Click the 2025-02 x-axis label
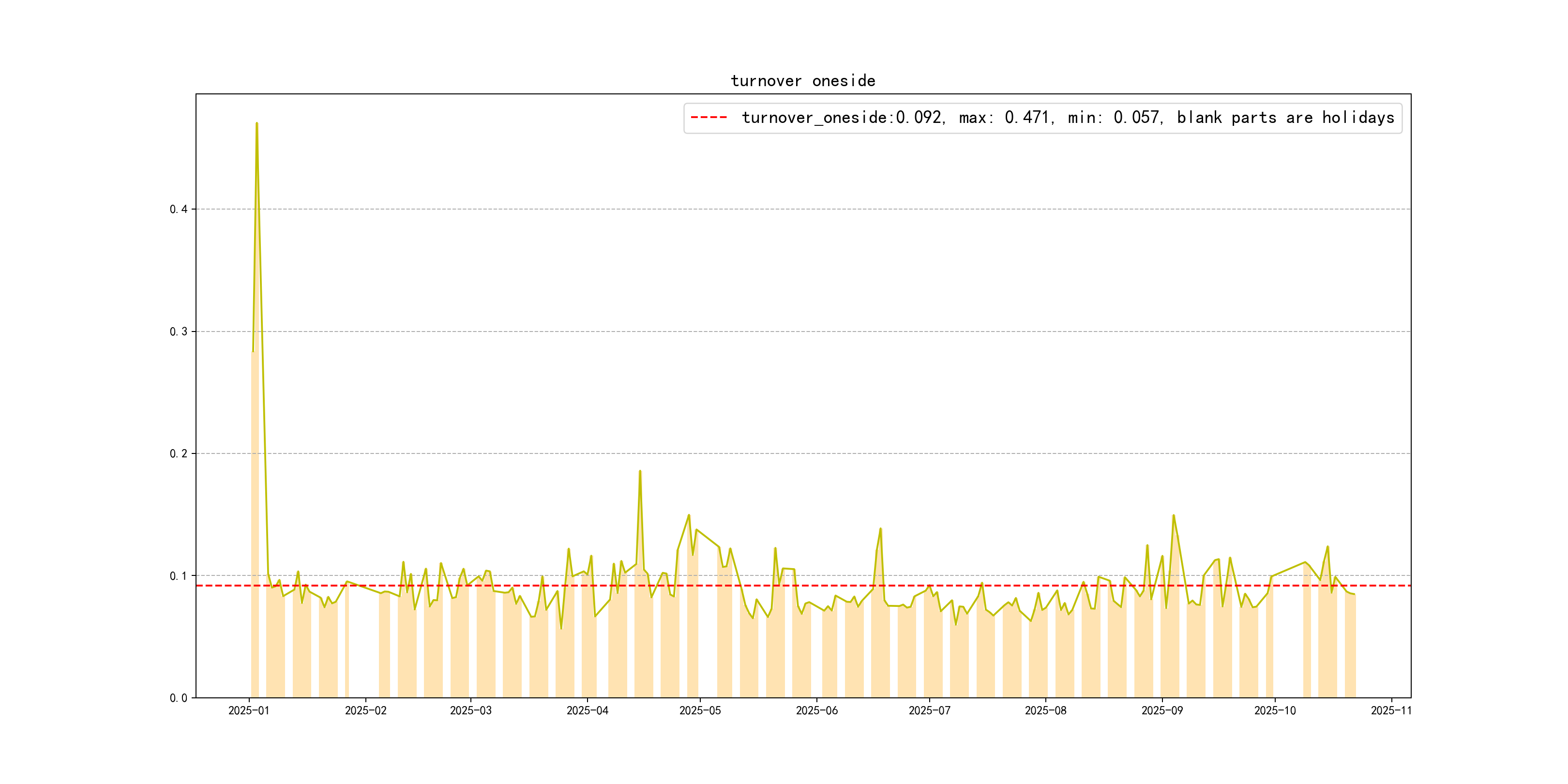1568x784 pixels. coord(365,710)
